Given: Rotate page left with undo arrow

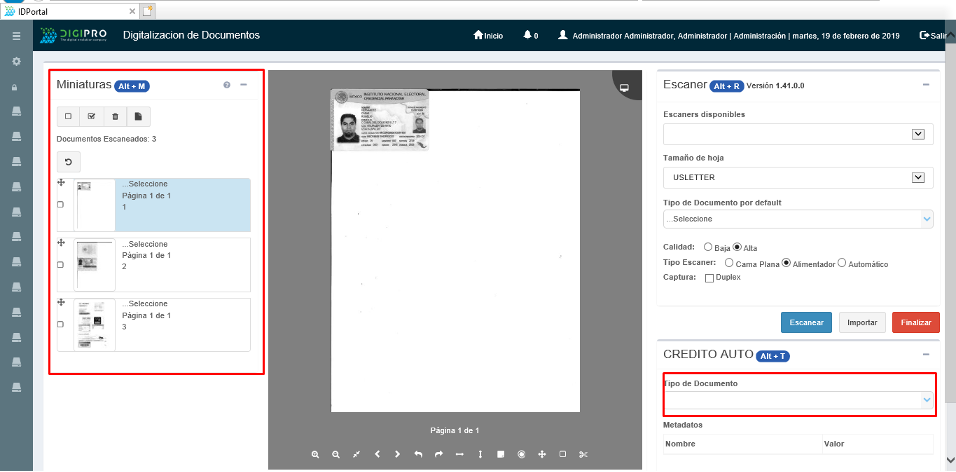Looking at the screenshot, I should tap(418, 454).
